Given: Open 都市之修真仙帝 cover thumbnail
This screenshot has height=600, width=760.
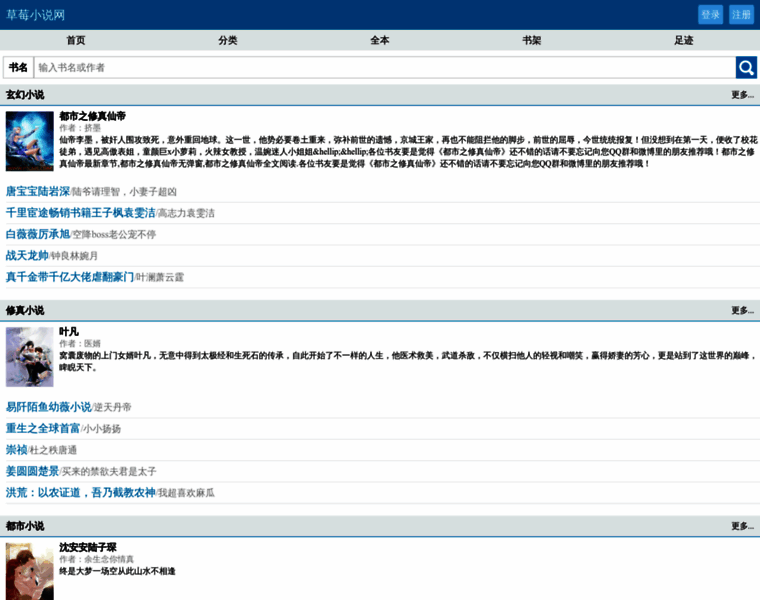Looking at the screenshot, I should pos(30,141).
